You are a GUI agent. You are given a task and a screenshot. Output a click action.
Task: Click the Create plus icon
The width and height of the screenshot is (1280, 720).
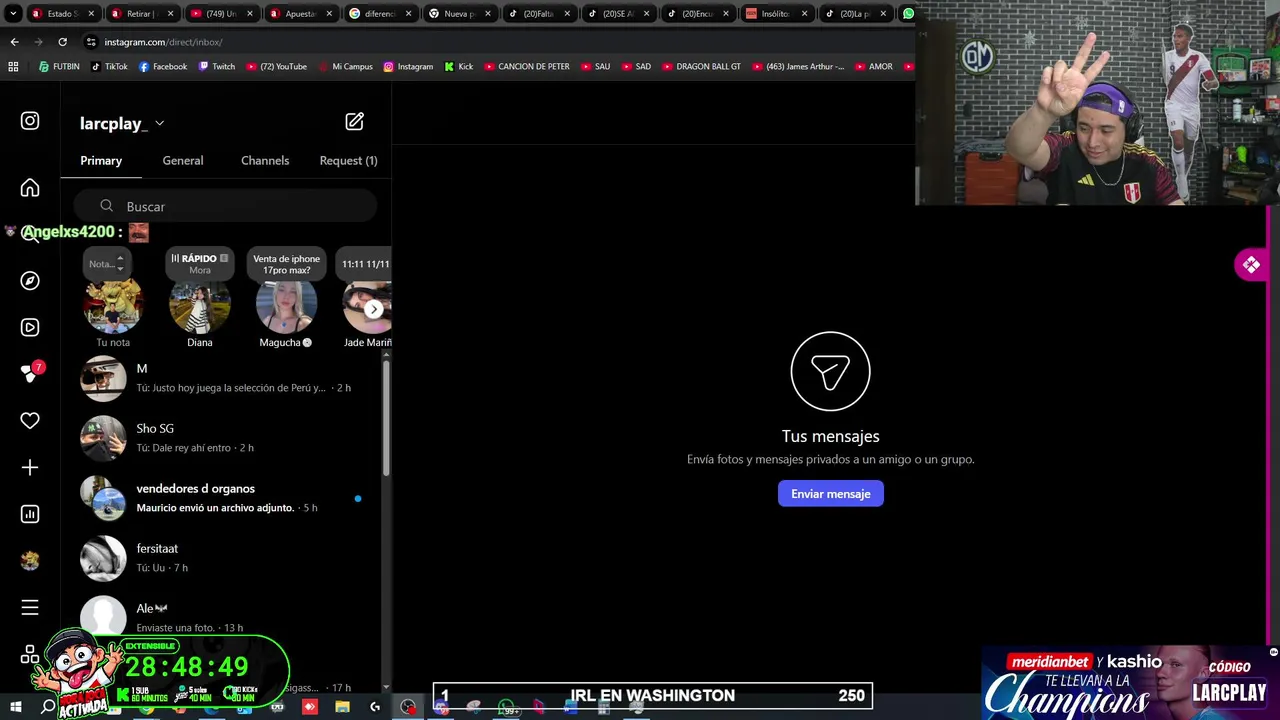[30, 467]
